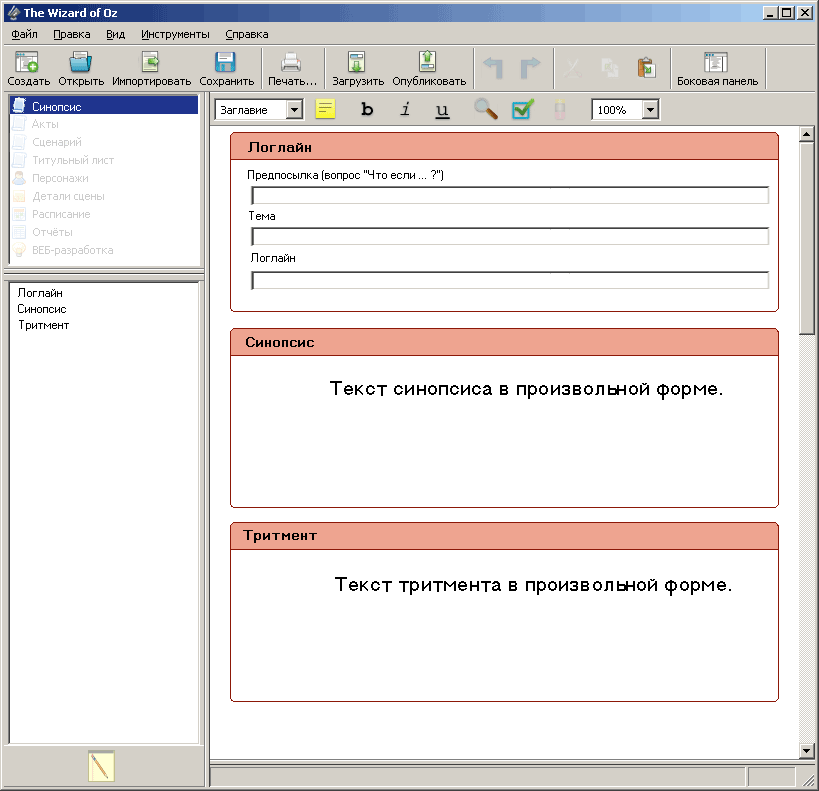Click in the treatment text area
The width and height of the screenshot is (819, 791).
point(505,625)
